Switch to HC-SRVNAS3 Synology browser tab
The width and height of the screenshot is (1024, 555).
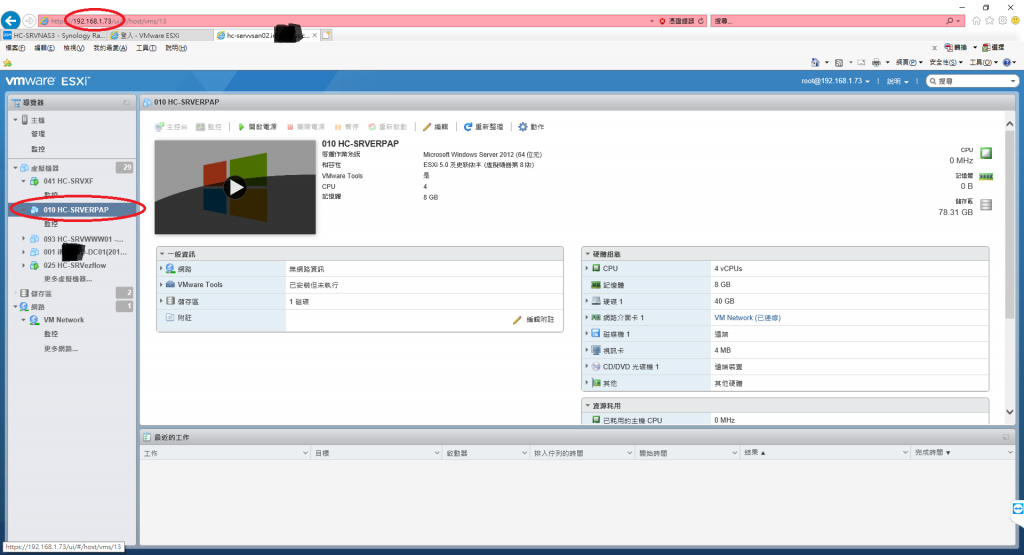[54, 35]
